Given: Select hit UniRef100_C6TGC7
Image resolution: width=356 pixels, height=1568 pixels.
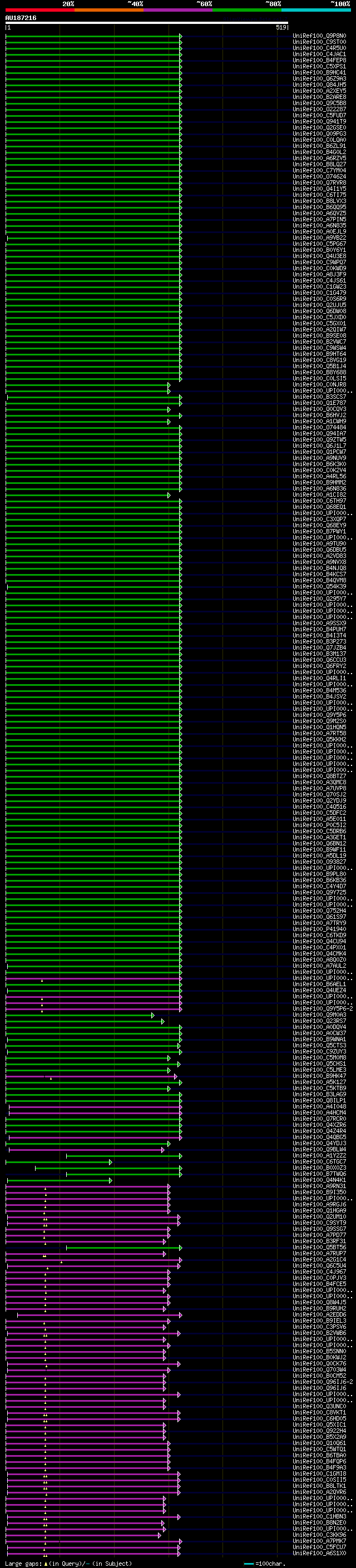Looking at the screenshot, I should (319, 1162).
